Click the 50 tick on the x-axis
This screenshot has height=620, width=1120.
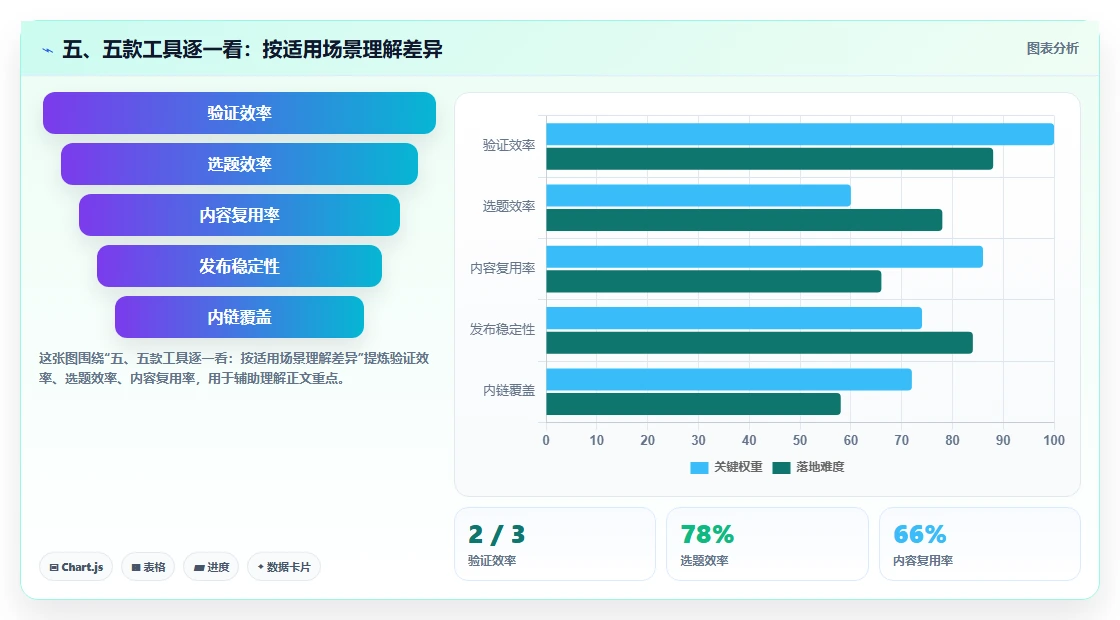click(800, 441)
